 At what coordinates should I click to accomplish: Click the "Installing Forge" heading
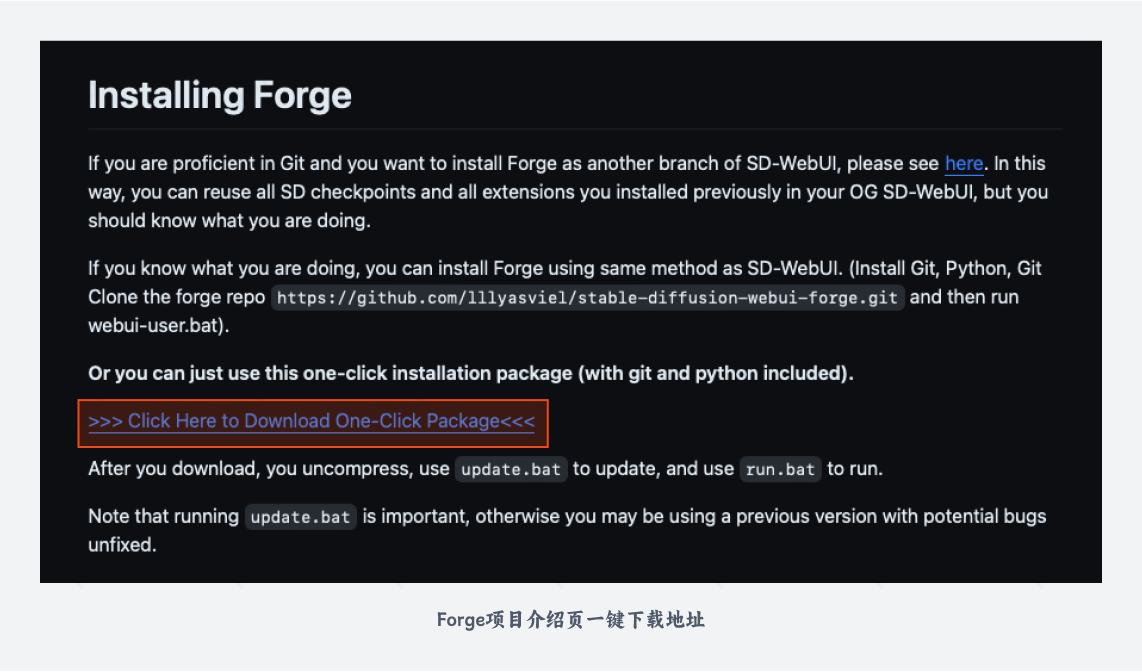pos(220,95)
